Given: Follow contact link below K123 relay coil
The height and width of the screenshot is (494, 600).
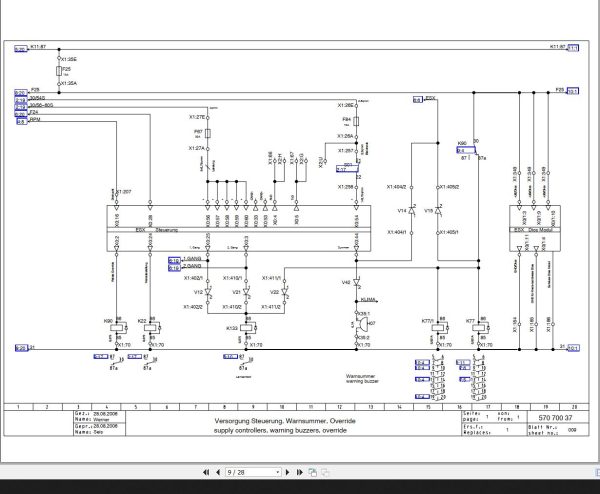Looking at the screenshot, I should [230, 357].
